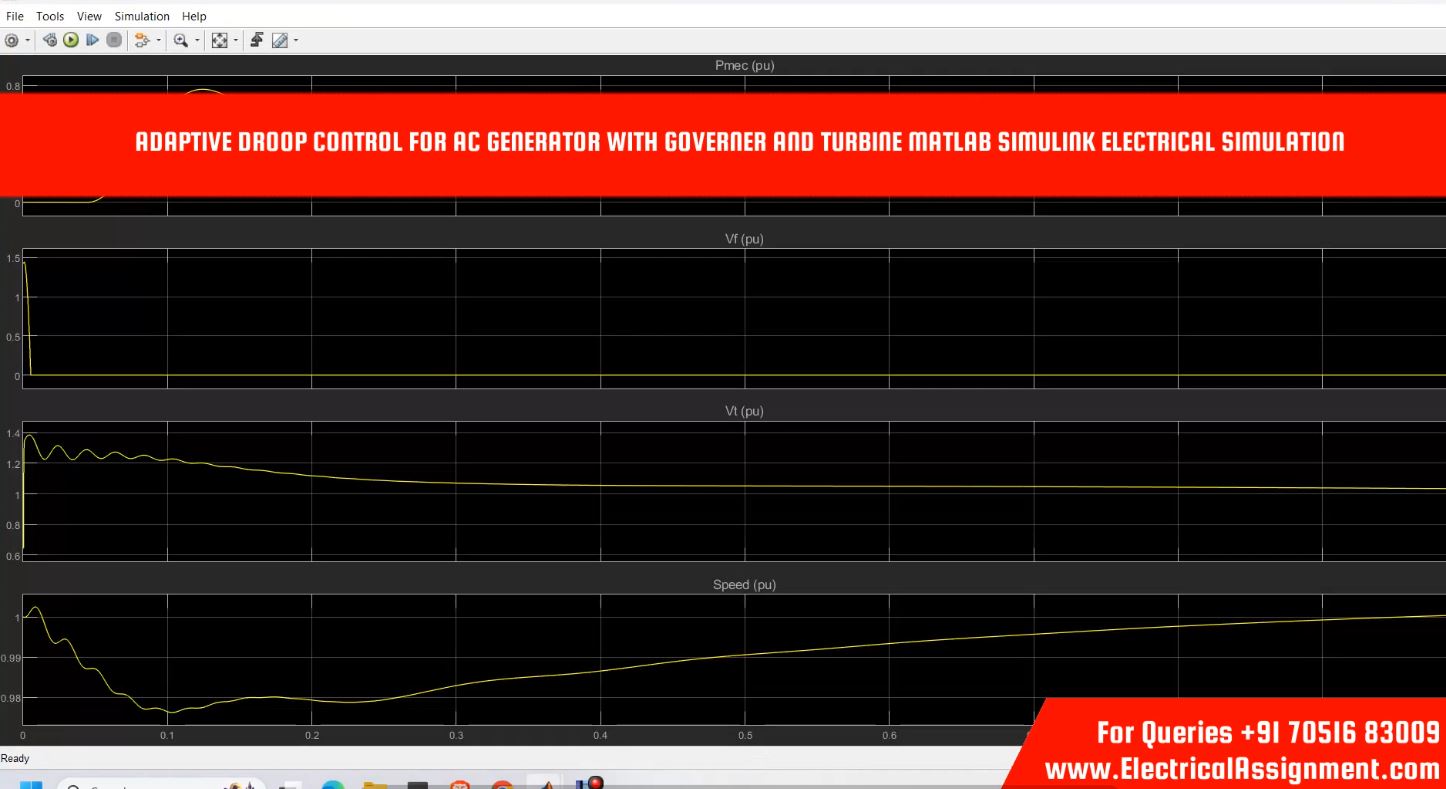Viewport: 1446px width, 789px height.
Task: Open the Tools menu
Action: point(50,16)
